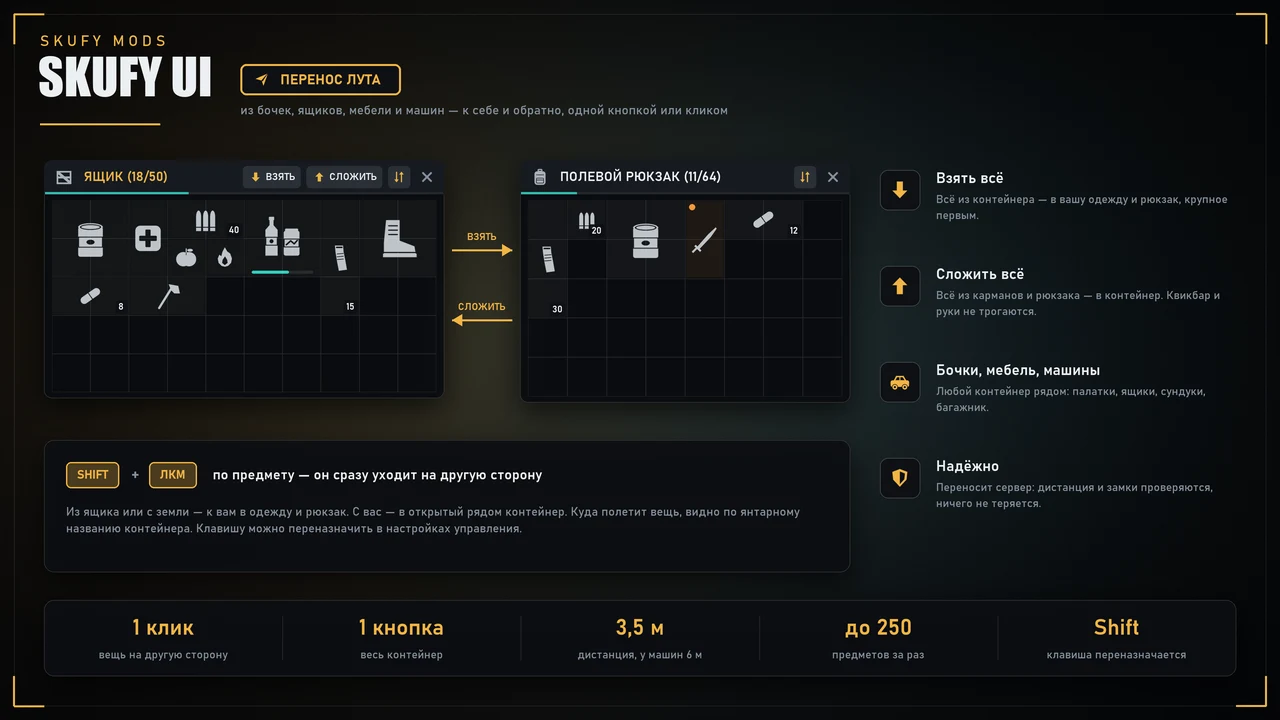
Task: Click the up-arrow icon beside Сложить всё
Action: [x=900, y=286]
